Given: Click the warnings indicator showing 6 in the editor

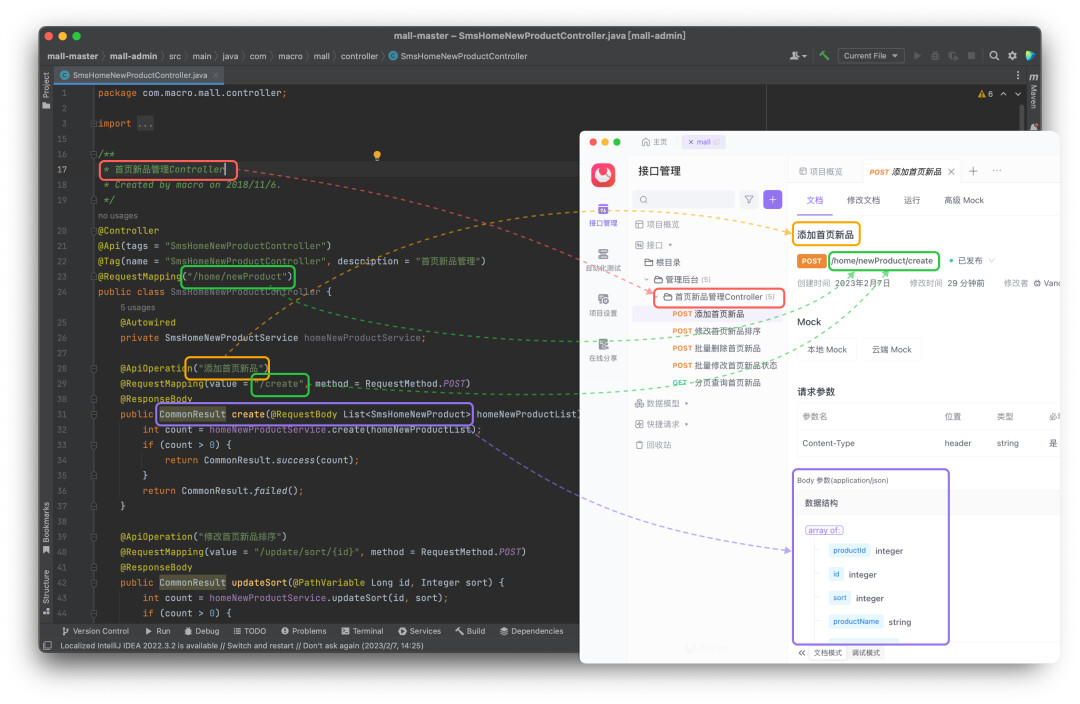Looking at the screenshot, I should click(x=986, y=94).
